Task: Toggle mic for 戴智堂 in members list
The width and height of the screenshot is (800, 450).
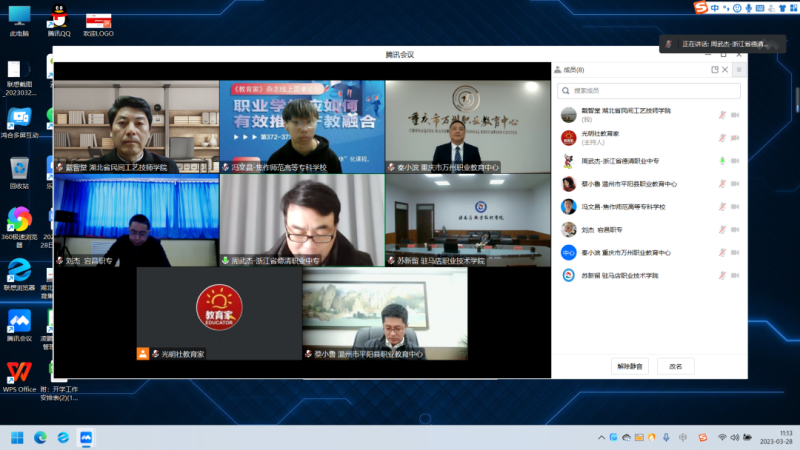Action: point(722,115)
